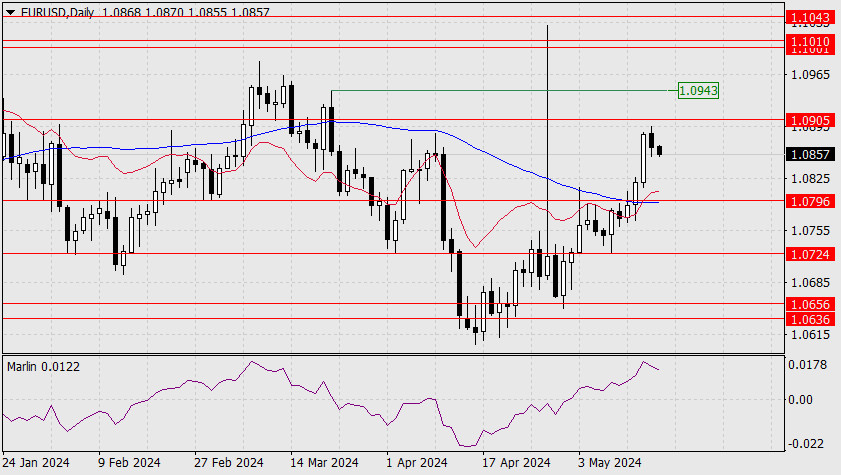Click the 1.0615 price scale value

pyautogui.click(x=810, y=335)
